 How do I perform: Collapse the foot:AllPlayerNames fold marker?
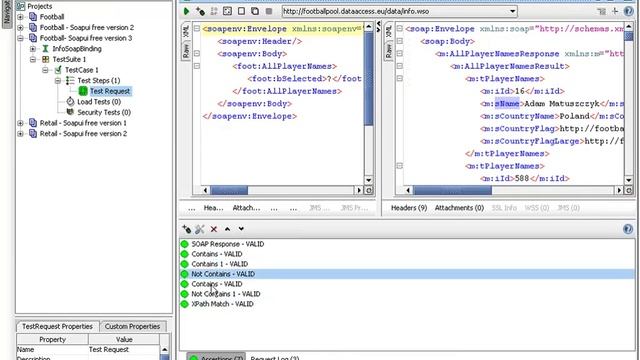coord(197,66)
